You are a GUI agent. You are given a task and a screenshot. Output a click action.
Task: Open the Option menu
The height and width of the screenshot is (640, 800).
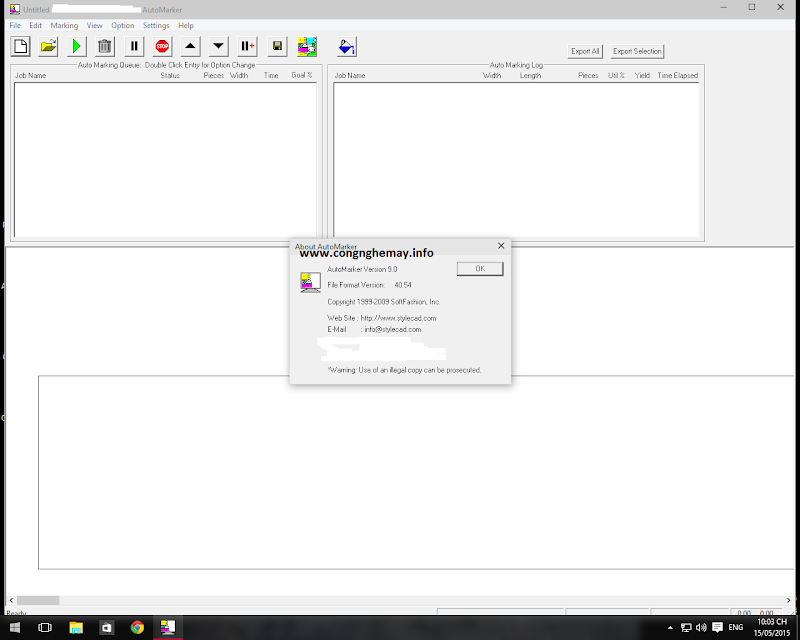tap(122, 26)
